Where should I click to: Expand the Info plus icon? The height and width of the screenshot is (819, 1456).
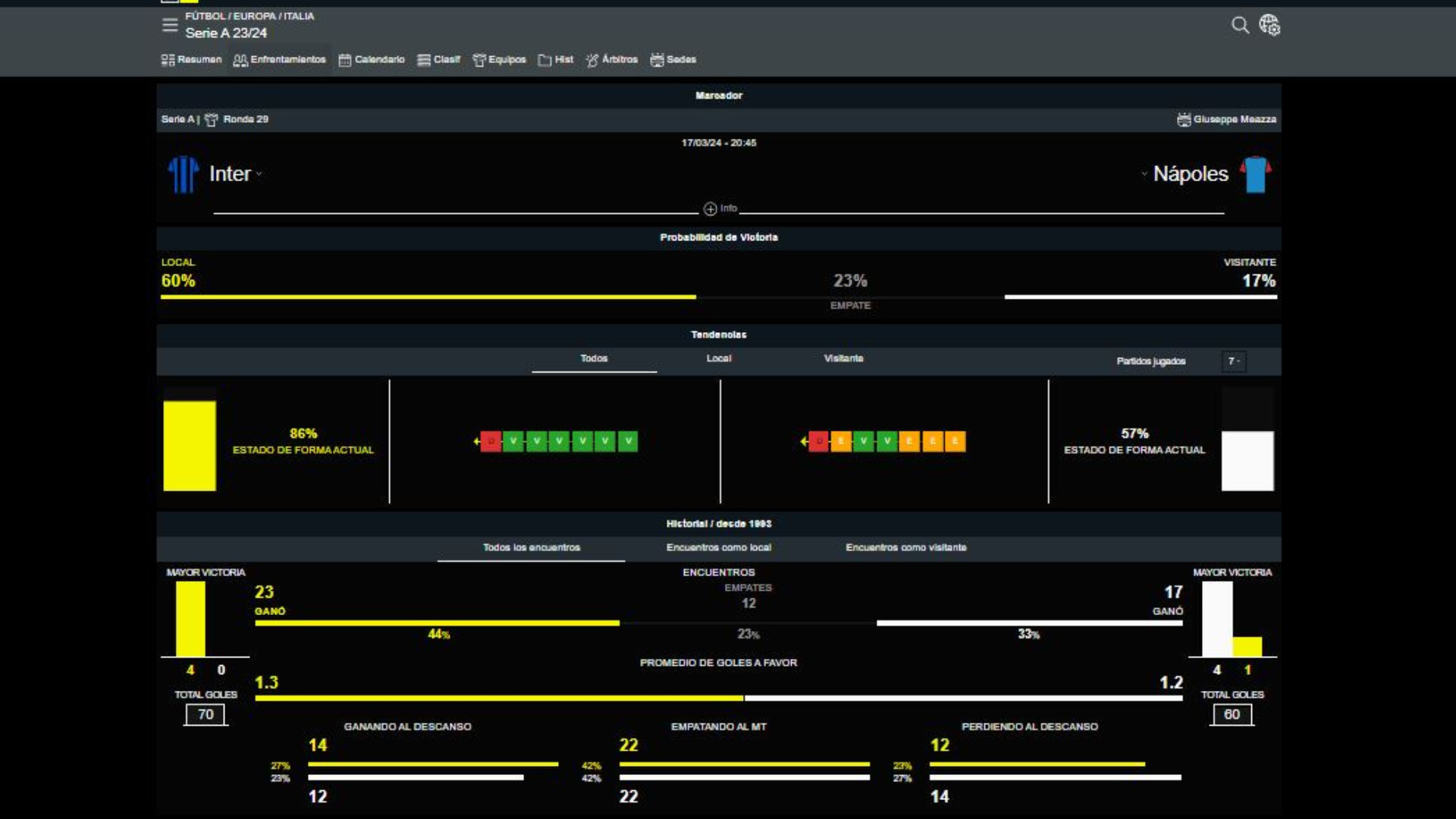click(x=710, y=209)
